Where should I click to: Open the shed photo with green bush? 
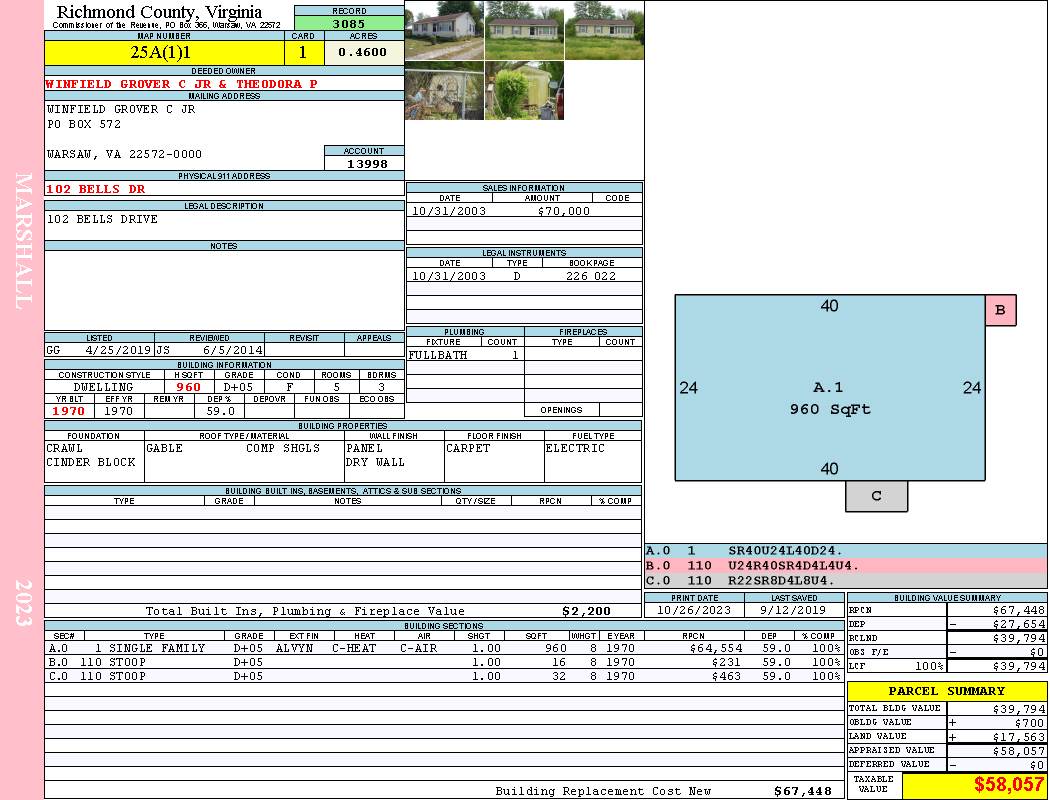pos(524,91)
